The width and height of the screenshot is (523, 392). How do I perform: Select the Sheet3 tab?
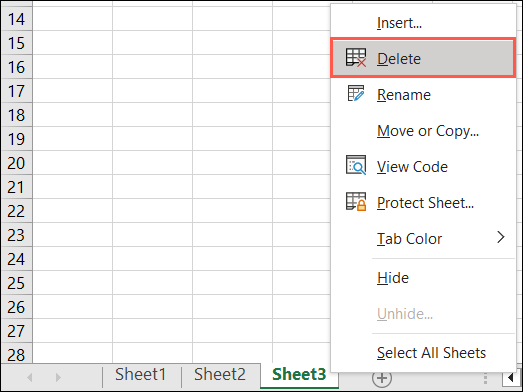tap(299, 374)
